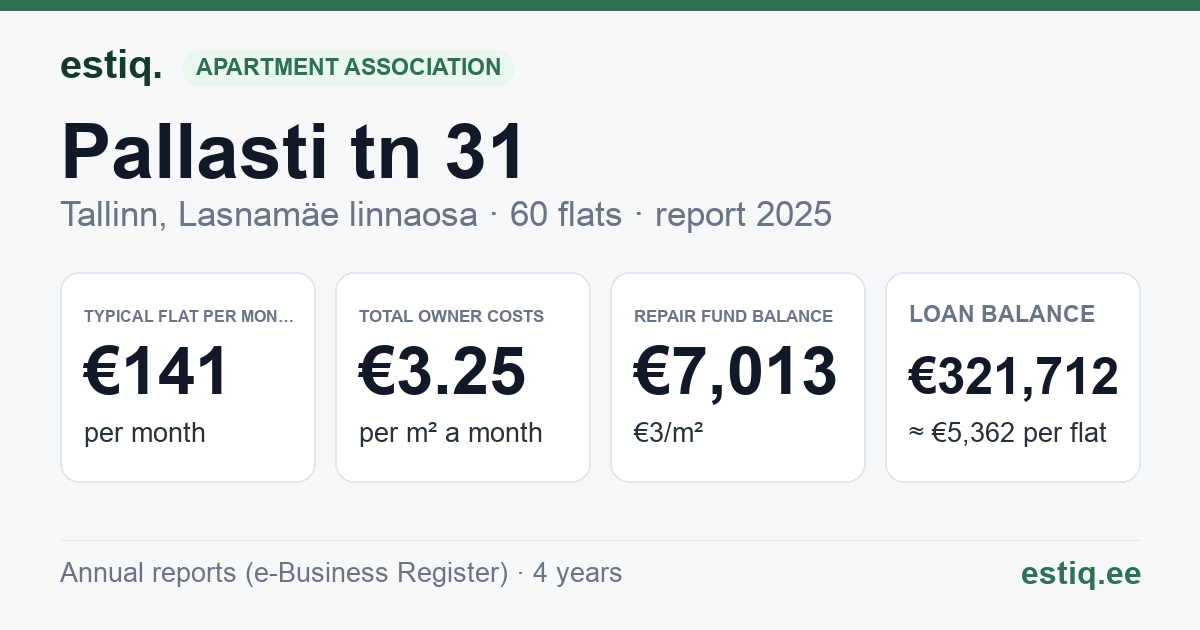Click the REPAIR FUND BALANCE label
The width and height of the screenshot is (1200, 630).
pos(733,316)
